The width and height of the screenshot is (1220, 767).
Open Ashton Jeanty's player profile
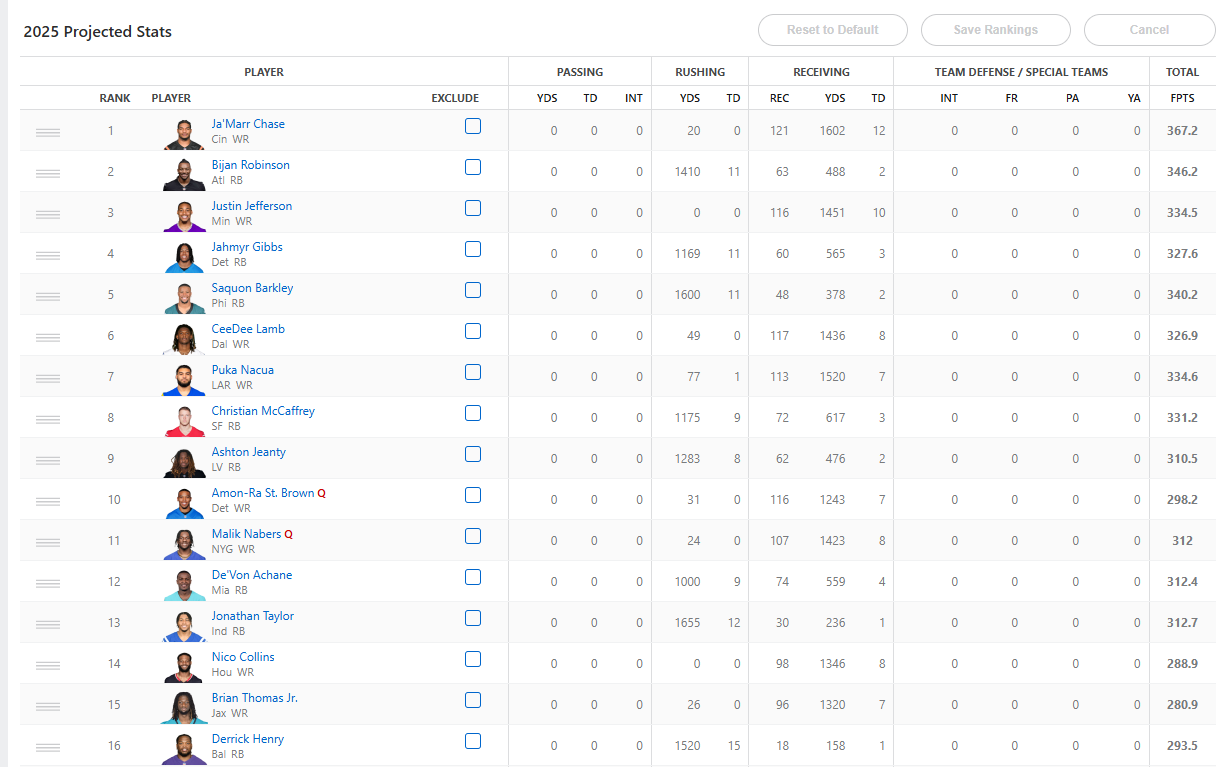pyautogui.click(x=248, y=452)
